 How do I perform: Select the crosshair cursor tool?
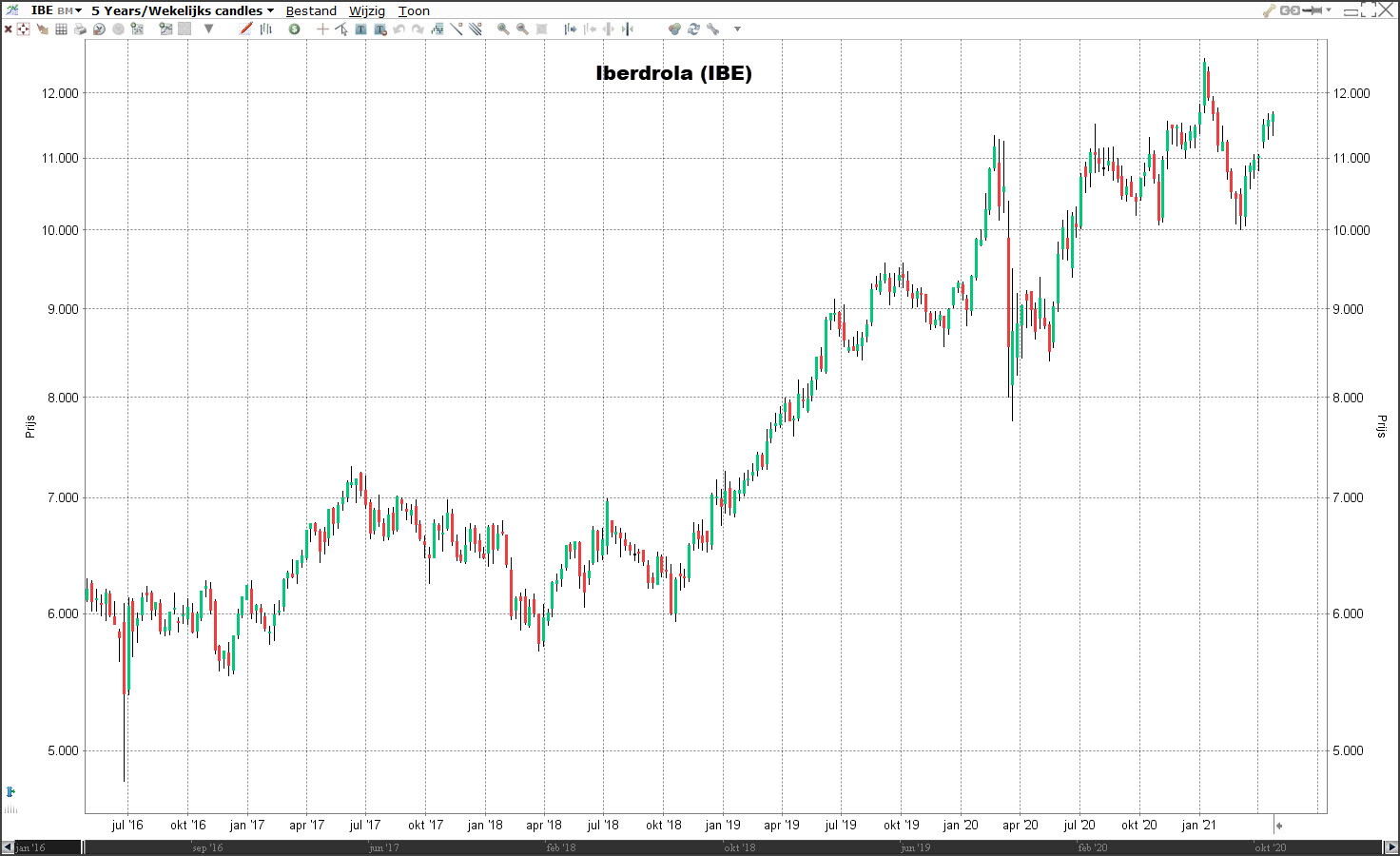tap(322, 29)
